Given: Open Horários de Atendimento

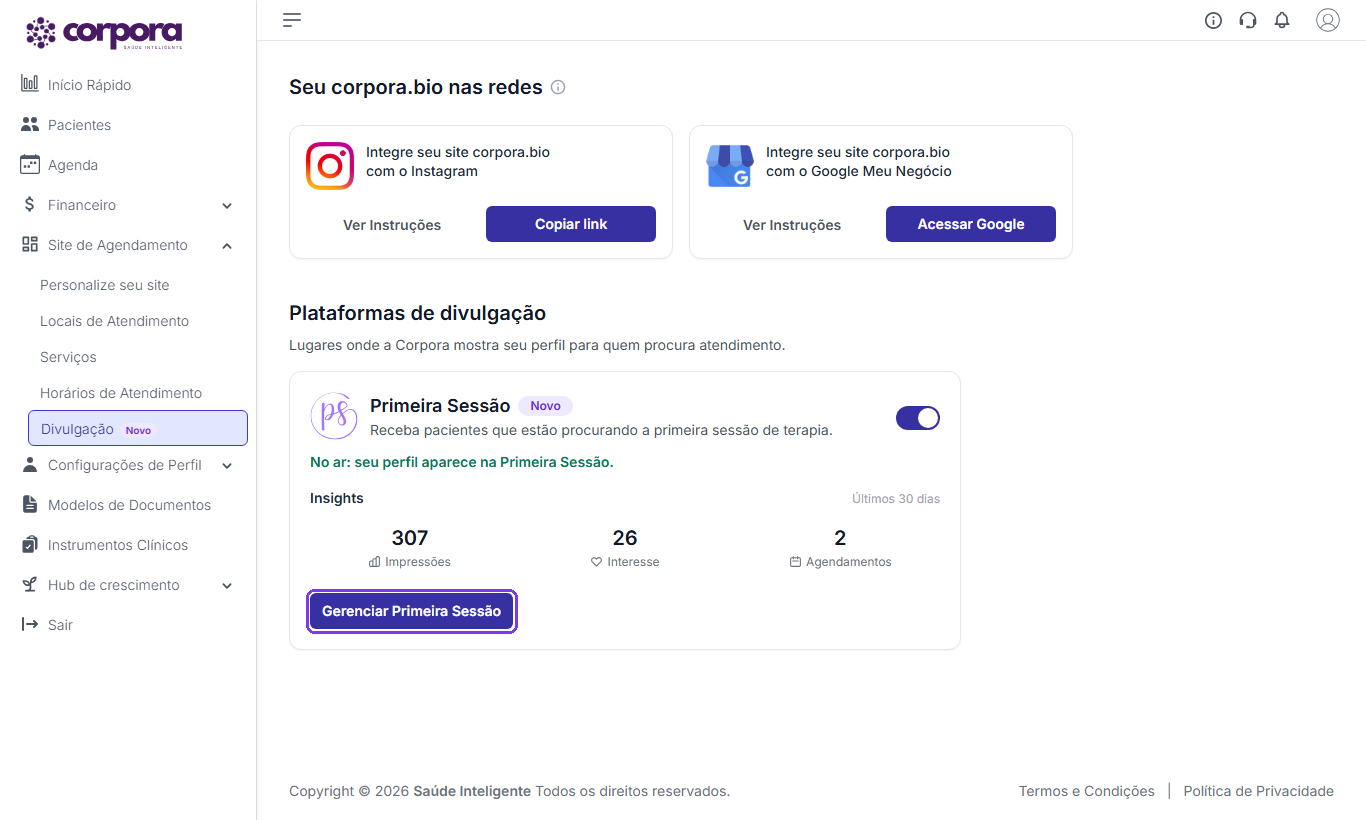Looking at the screenshot, I should 121,393.
